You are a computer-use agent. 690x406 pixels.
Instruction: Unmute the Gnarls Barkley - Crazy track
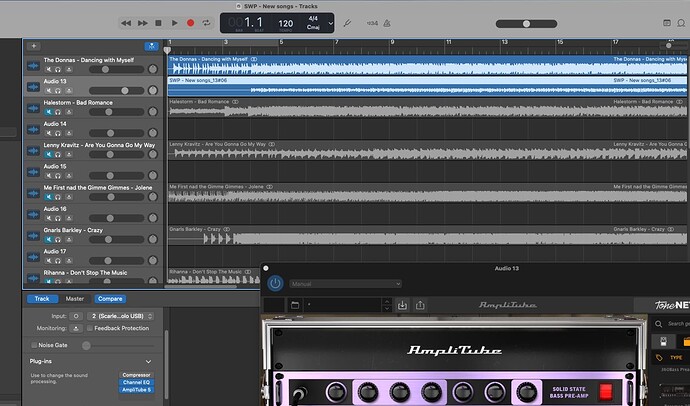(x=48, y=239)
